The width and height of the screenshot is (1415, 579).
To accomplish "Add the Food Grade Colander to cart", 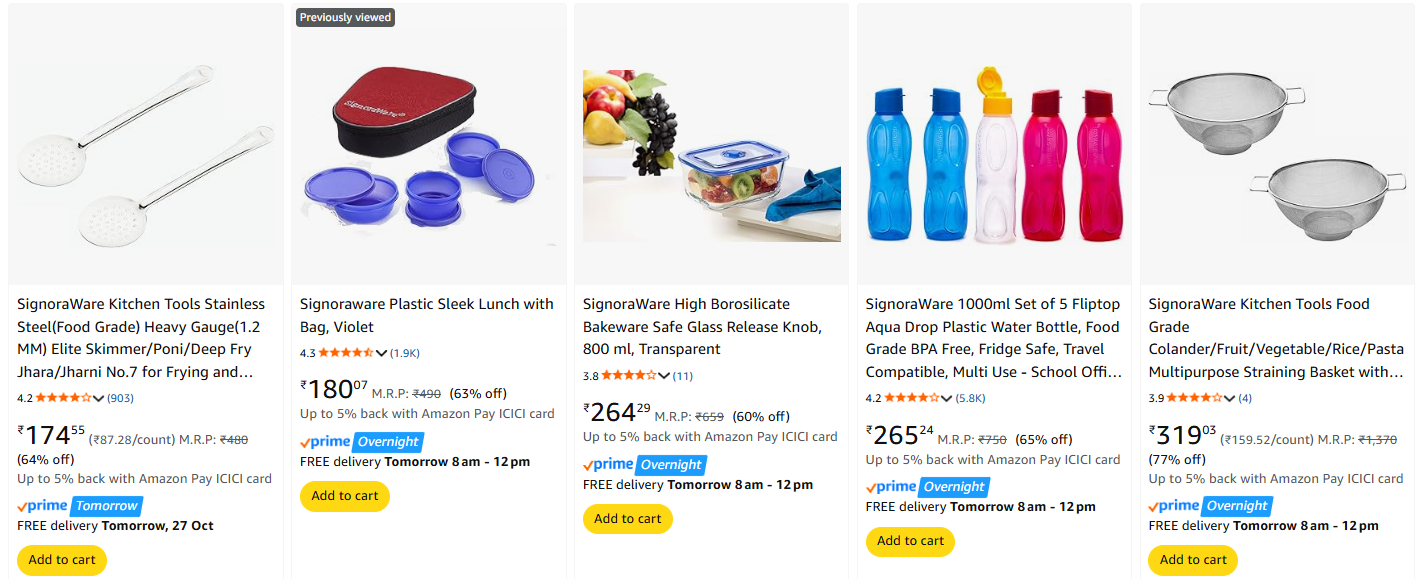I will 1193,560.
